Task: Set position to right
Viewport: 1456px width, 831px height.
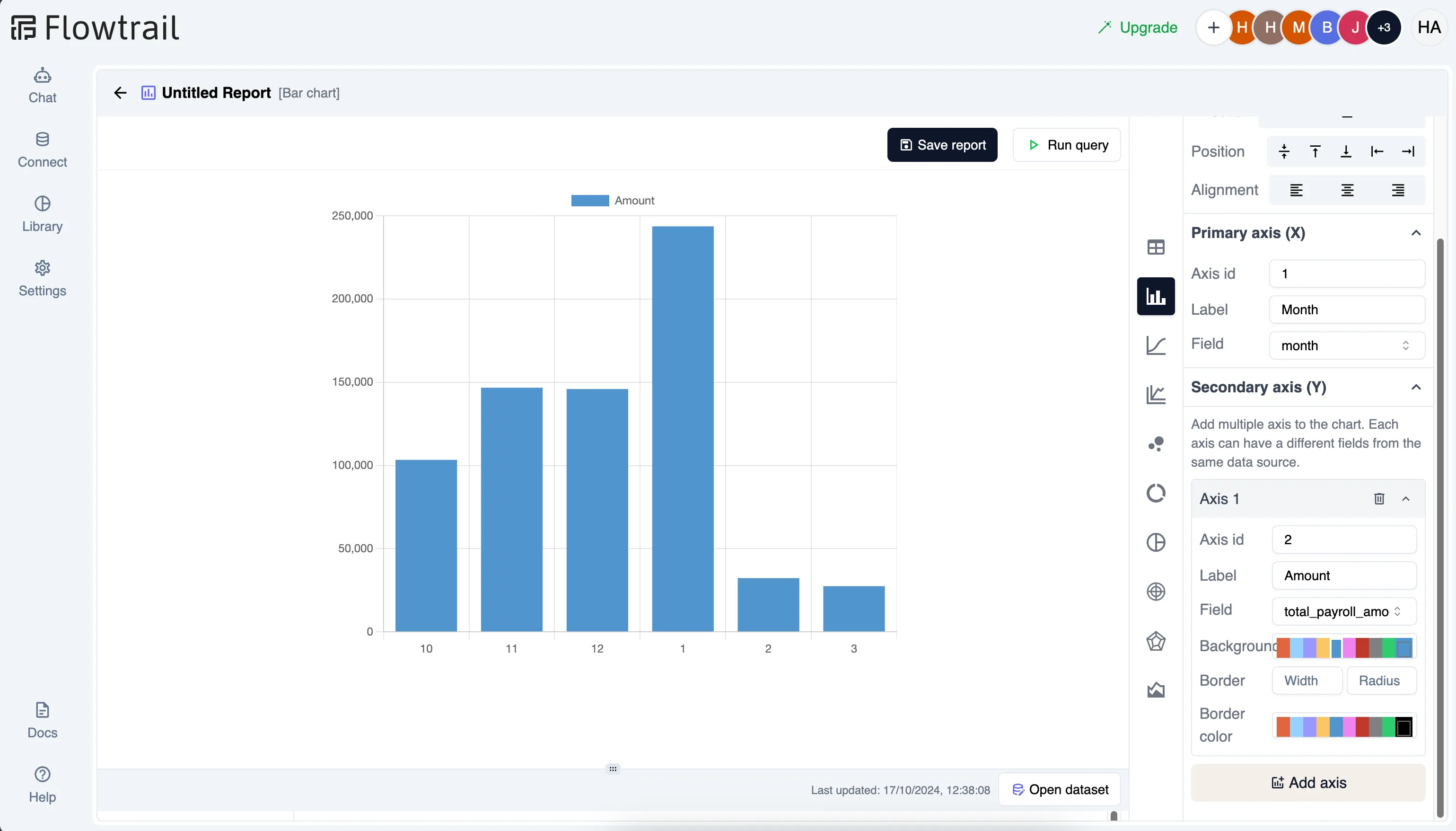Action: click(1408, 151)
